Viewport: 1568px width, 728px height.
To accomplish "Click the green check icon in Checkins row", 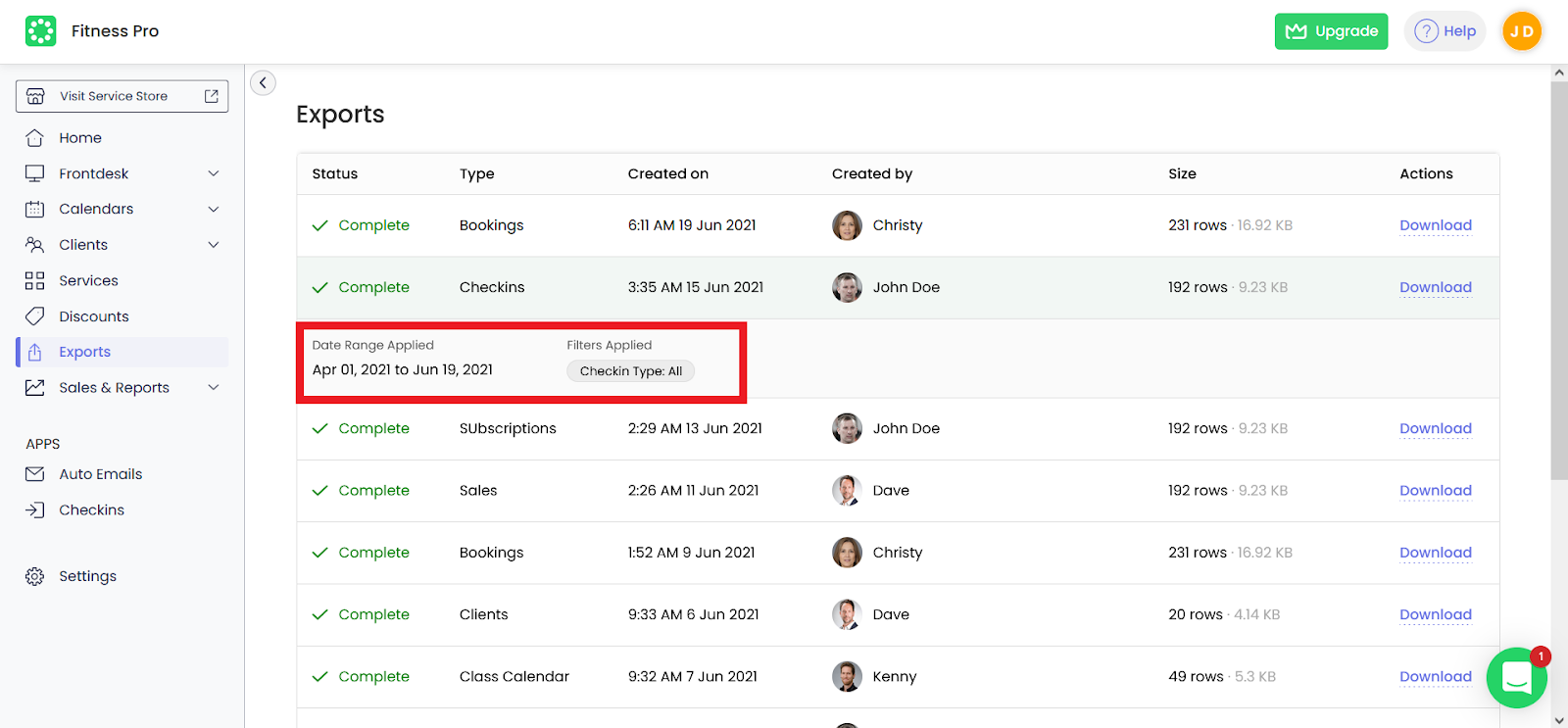I will 319,287.
